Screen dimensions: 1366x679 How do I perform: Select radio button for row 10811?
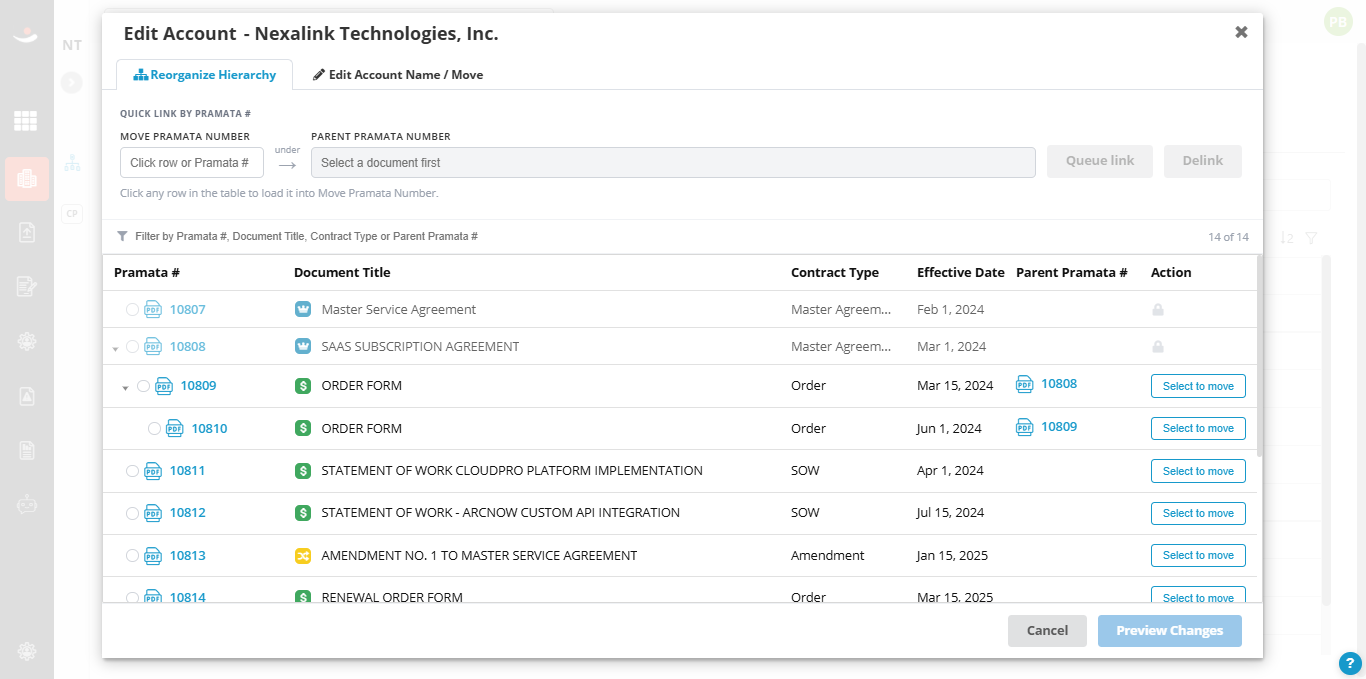coord(133,471)
